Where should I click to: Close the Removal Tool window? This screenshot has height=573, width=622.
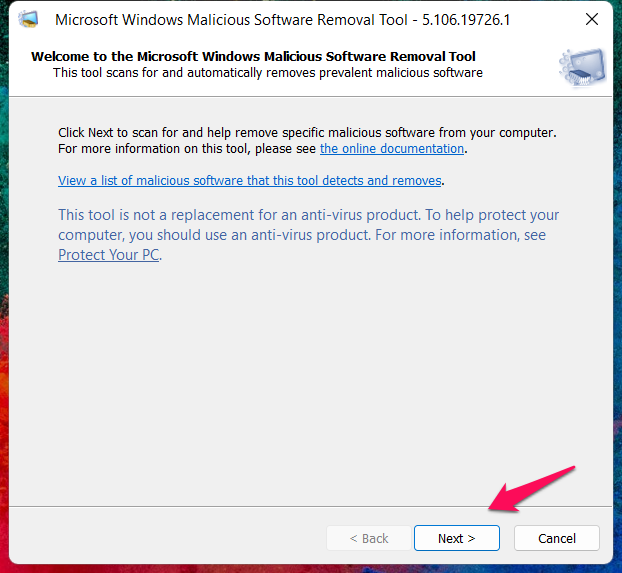pyautogui.click(x=591, y=19)
